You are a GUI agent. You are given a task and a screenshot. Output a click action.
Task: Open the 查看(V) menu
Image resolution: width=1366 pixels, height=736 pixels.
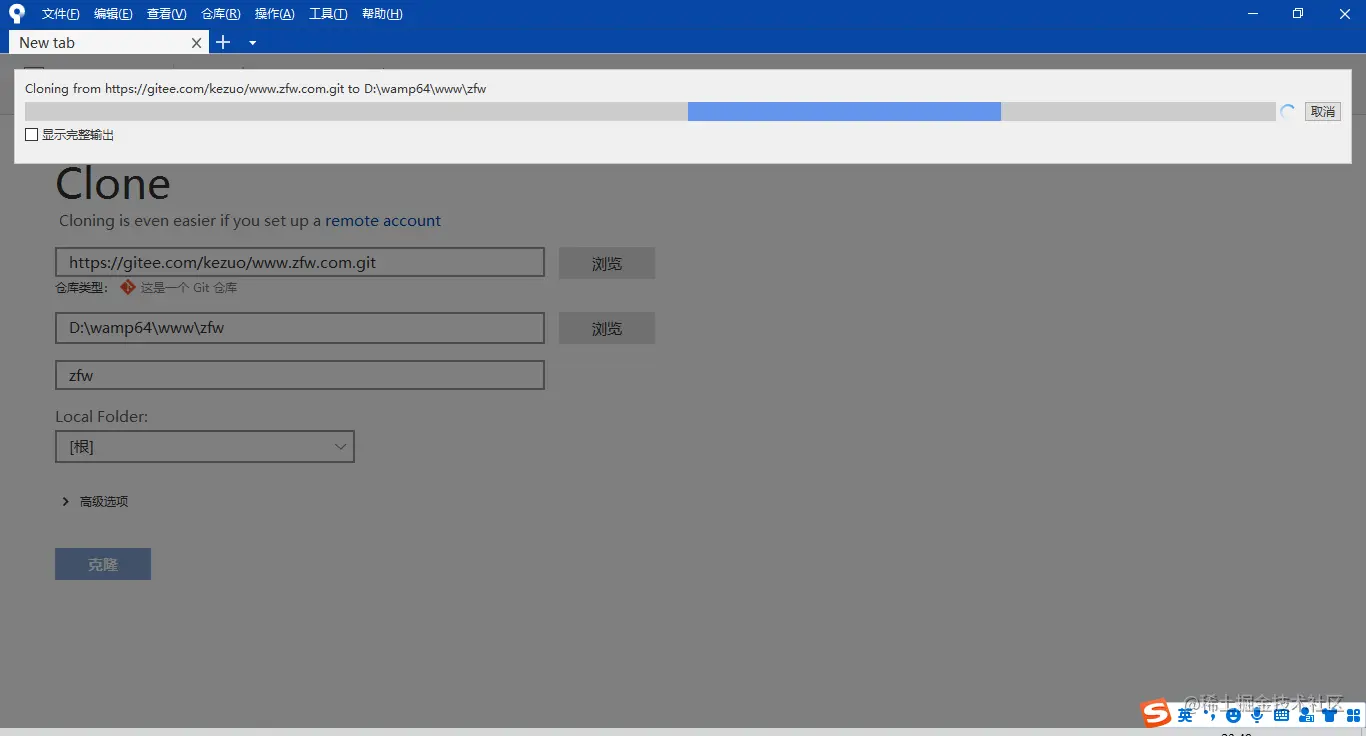pyautogui.click(x=166, y=14)
